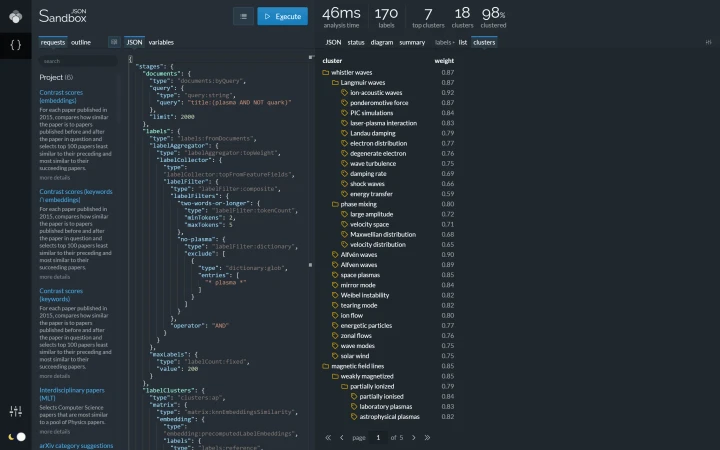Click the Maxwellian distribution tag icon

click(x=344, y=235)
